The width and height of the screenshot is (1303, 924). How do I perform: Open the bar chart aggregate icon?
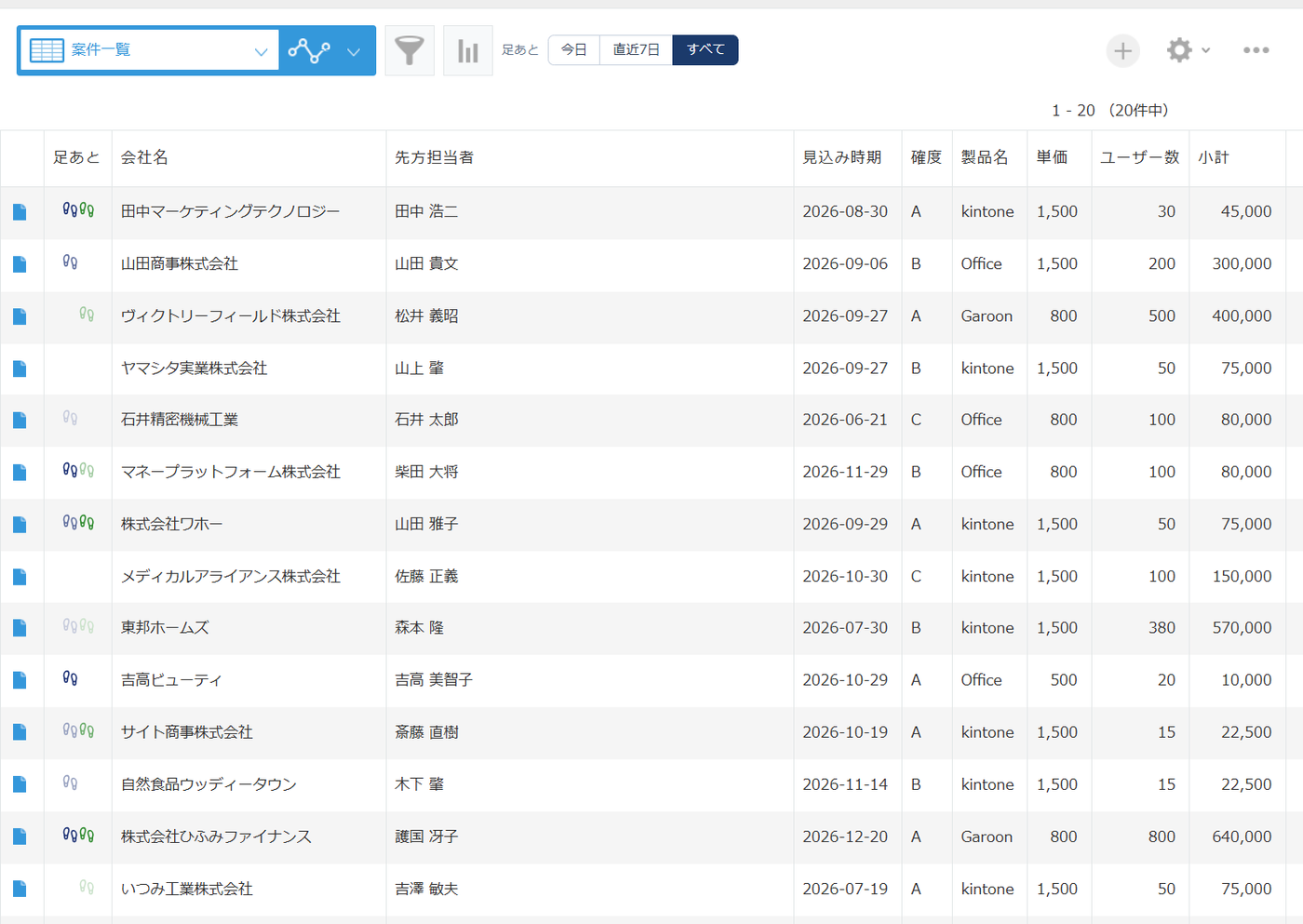(x=468, y=50)
